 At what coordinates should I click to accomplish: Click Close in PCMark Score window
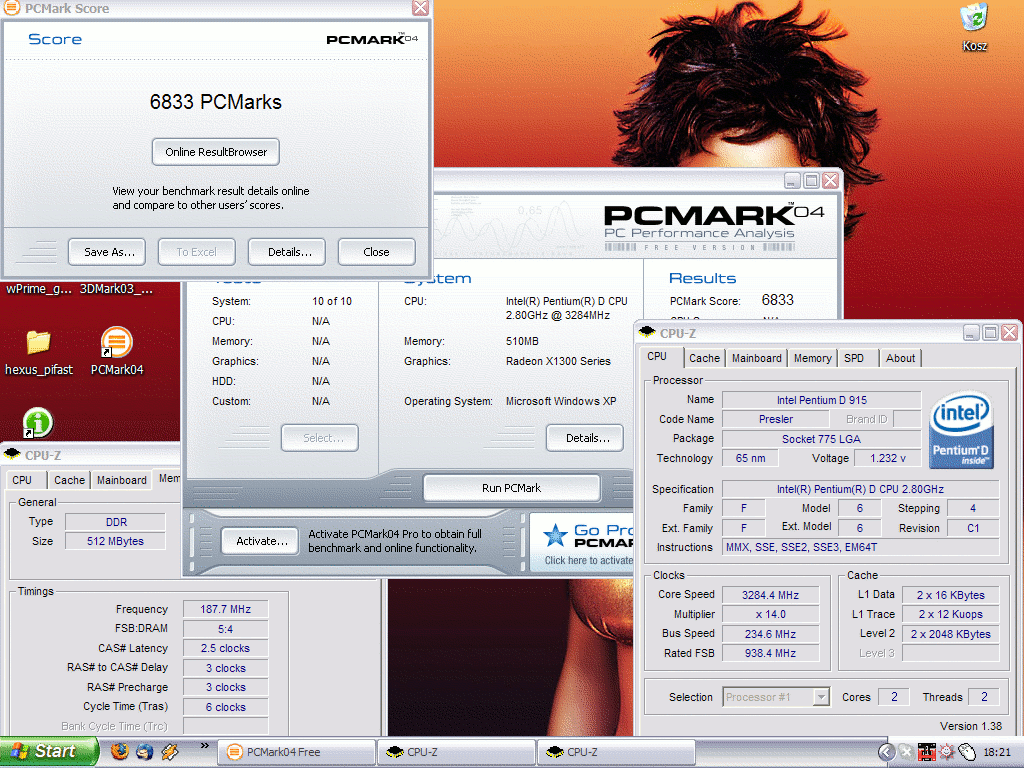[x=376, y=252]
